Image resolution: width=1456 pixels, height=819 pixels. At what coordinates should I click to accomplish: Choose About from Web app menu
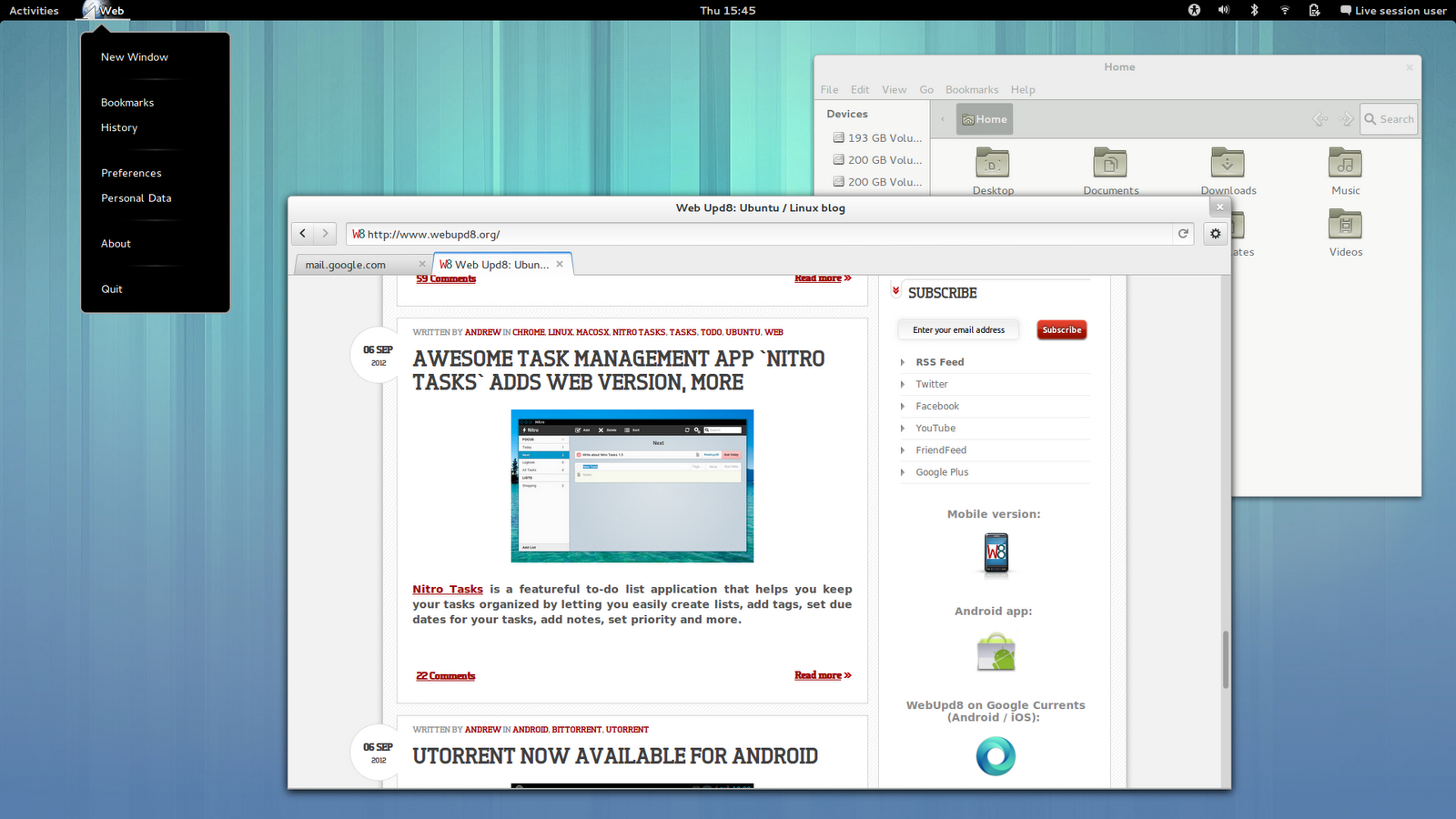click(x=116, y=243)
